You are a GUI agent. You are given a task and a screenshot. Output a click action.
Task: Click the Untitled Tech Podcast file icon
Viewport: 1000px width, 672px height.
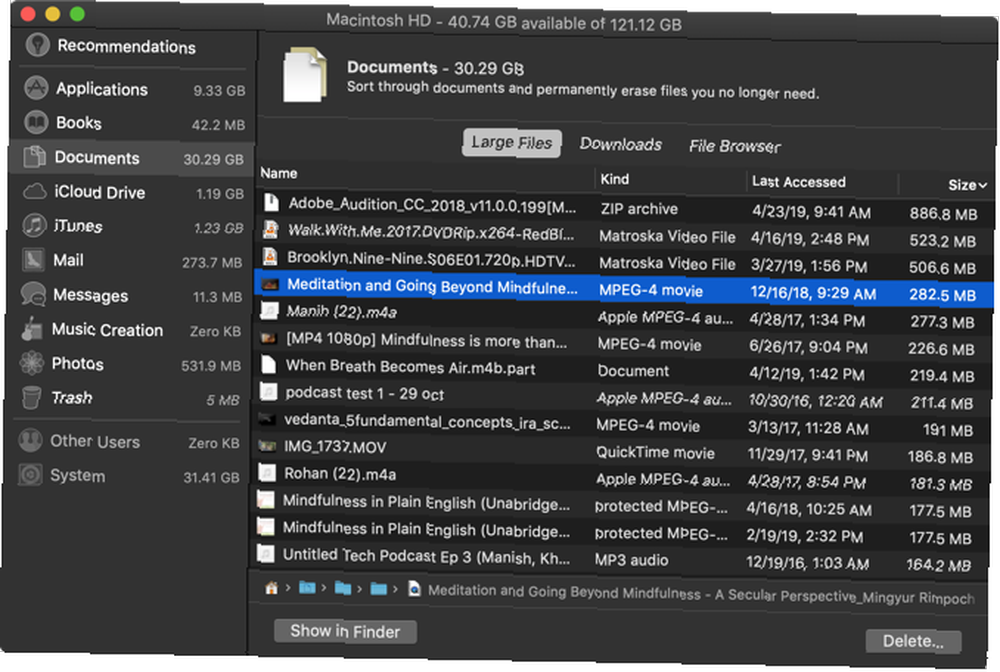265,553
